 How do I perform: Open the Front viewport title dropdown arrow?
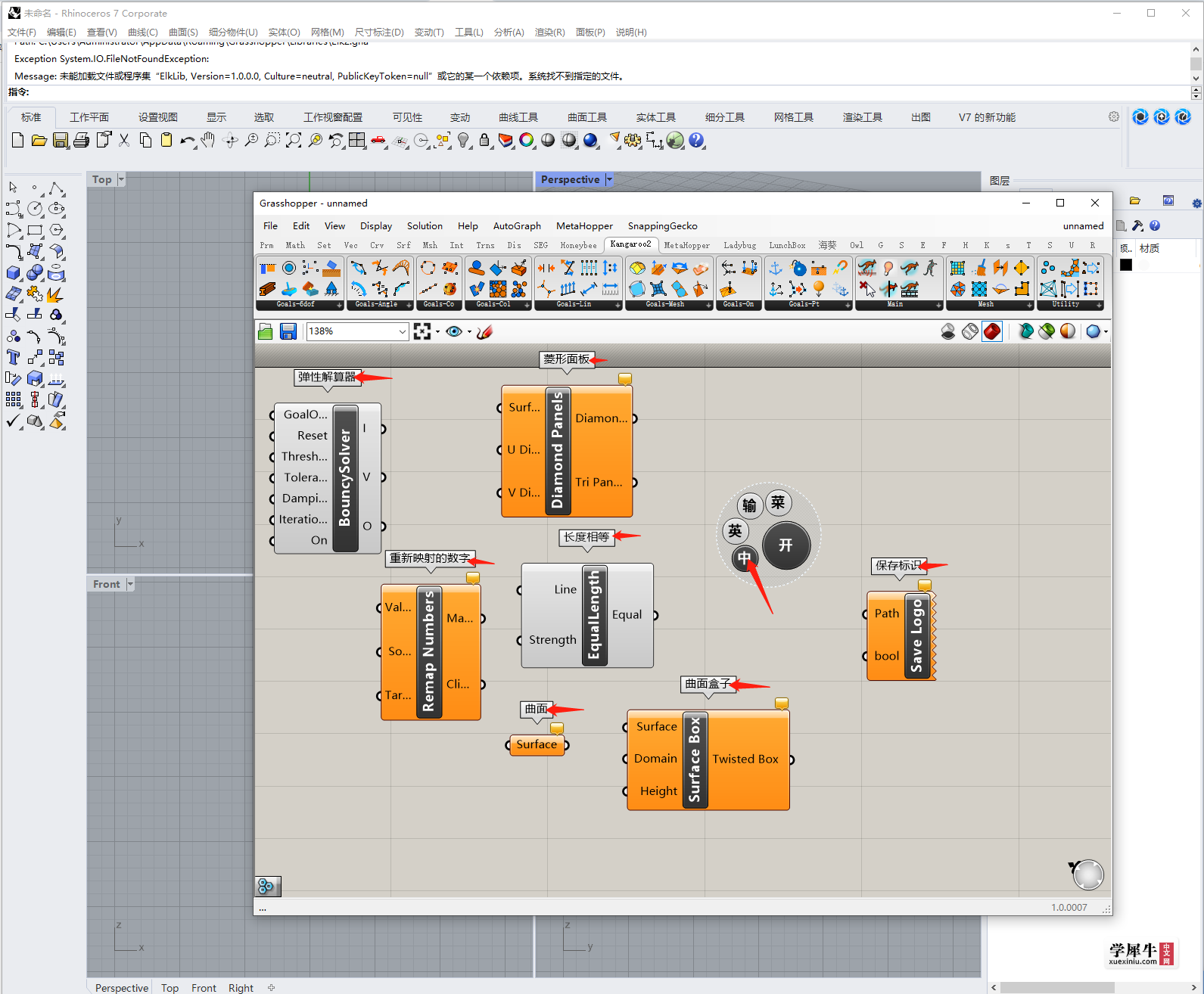130,584
